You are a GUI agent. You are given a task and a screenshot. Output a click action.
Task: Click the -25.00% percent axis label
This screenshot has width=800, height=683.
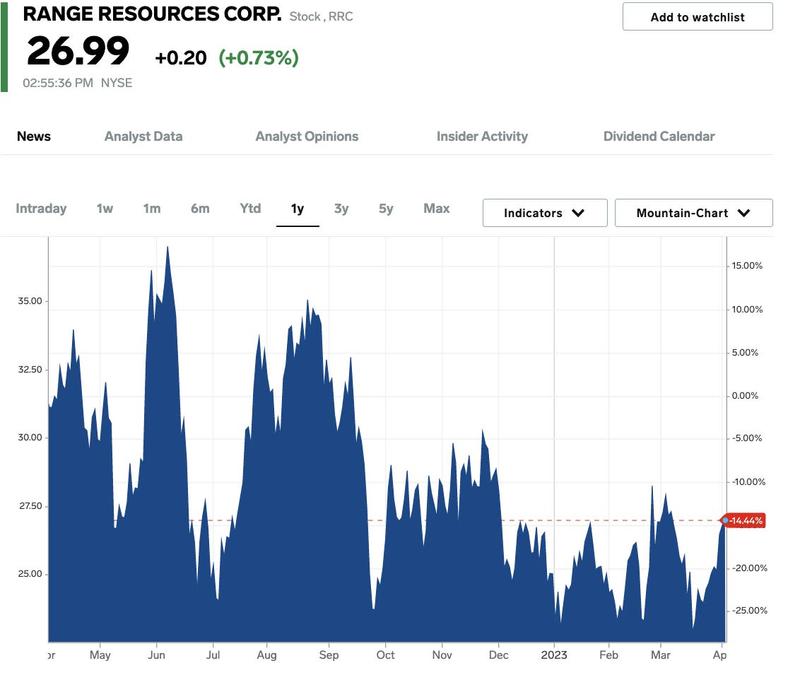749,610
